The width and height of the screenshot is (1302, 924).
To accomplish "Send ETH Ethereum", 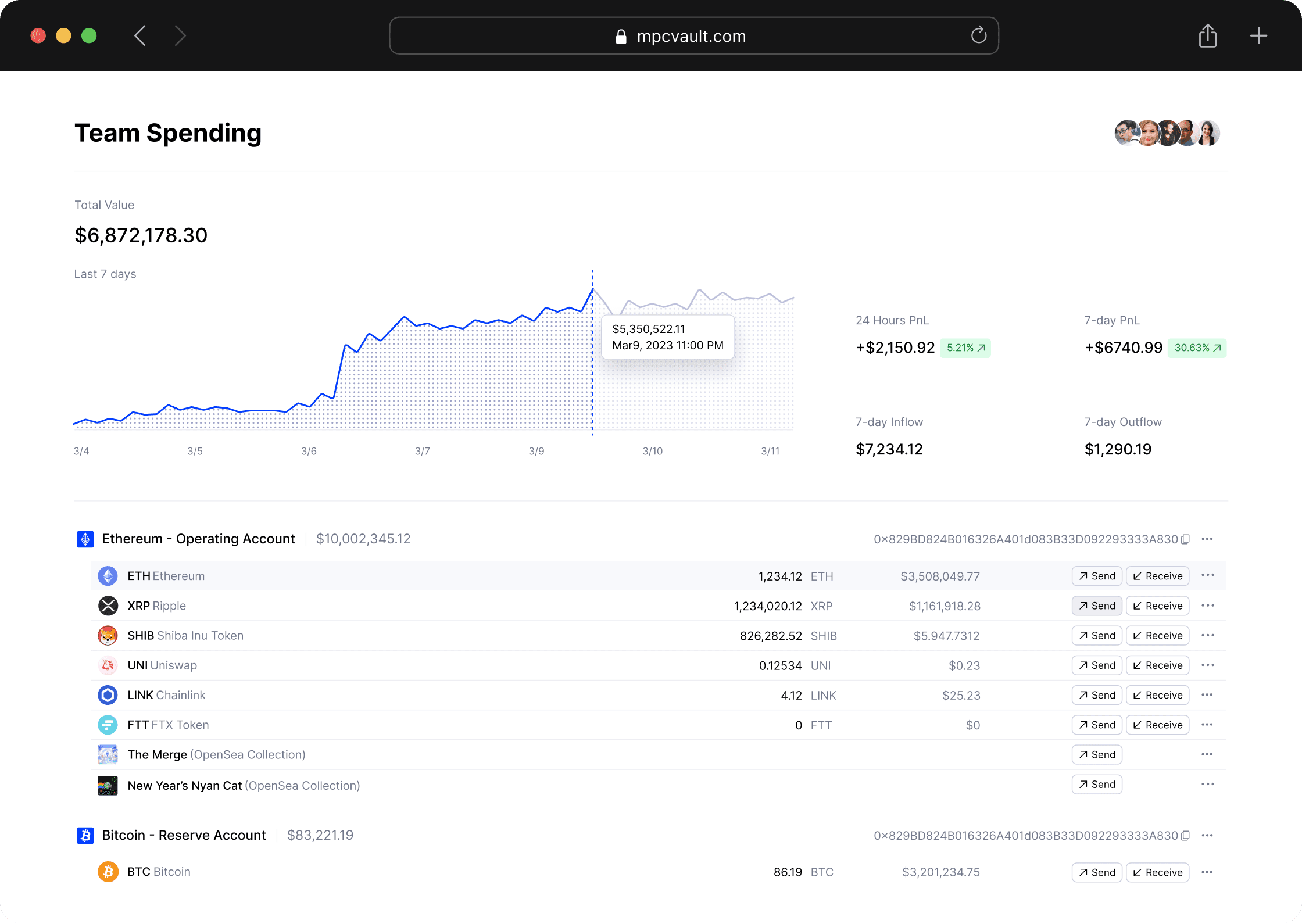I will (x=1097, y=576).
